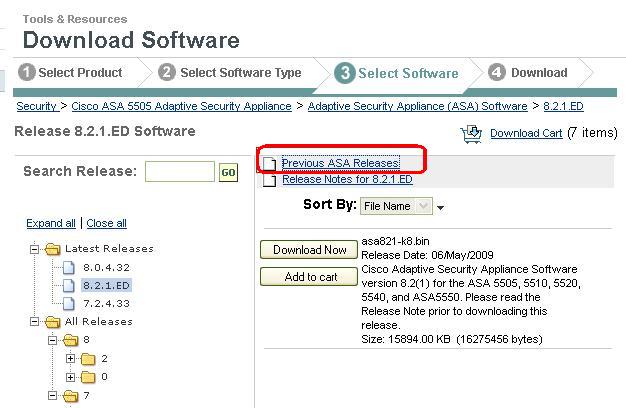Click Close all link
Image resolution: width=626 pixels, height=408 pixels.
(x=107, y=223)
